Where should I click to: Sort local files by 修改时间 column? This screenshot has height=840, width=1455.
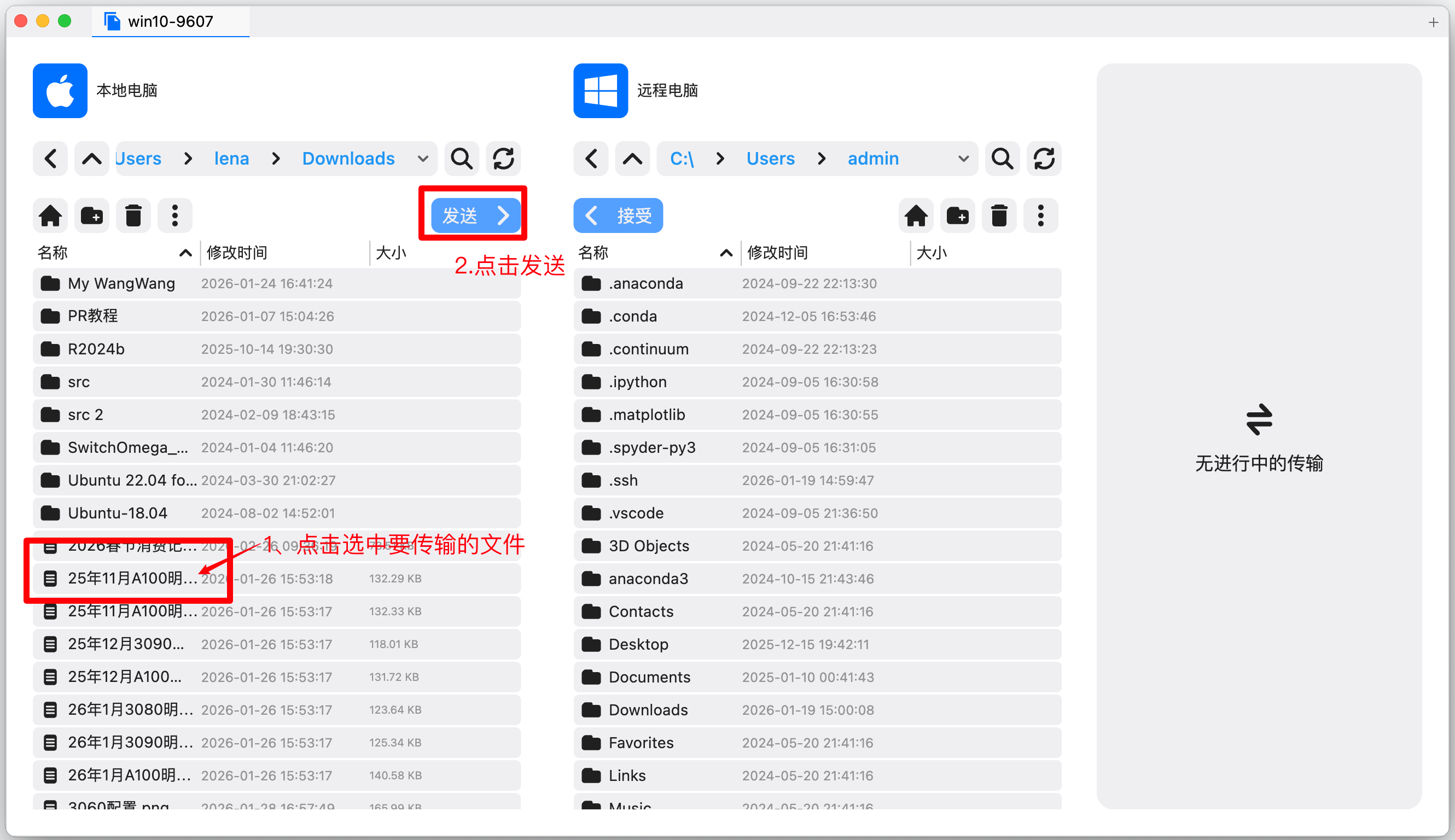(x=236, y=253)
